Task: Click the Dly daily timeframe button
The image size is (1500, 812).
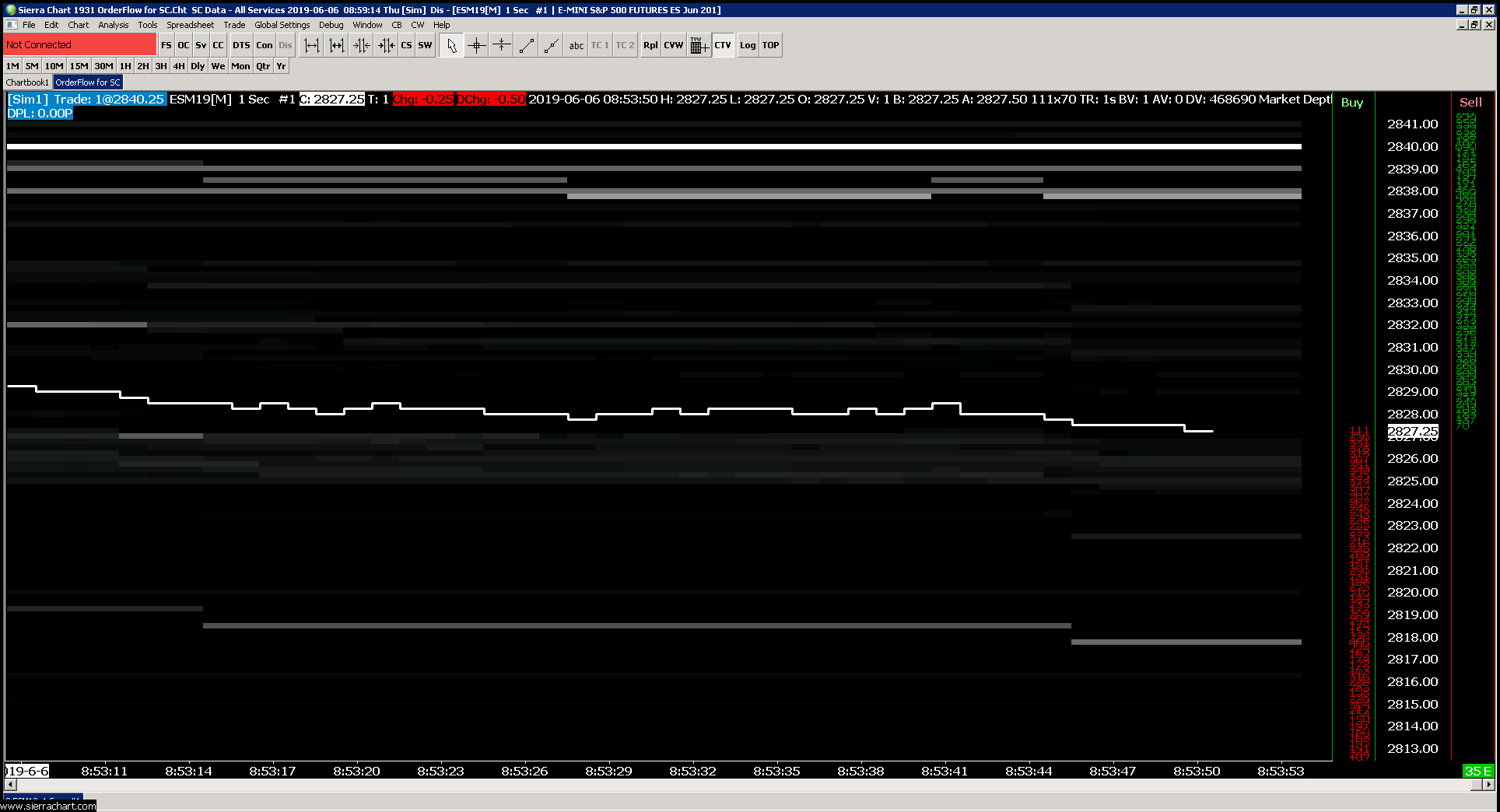Action: [198, 66]
